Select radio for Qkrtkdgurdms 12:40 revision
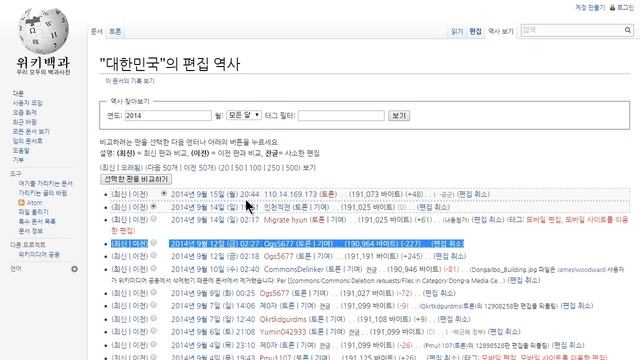Image resolution: width=640 pixels, height=360 pixels. click(153, 318)
